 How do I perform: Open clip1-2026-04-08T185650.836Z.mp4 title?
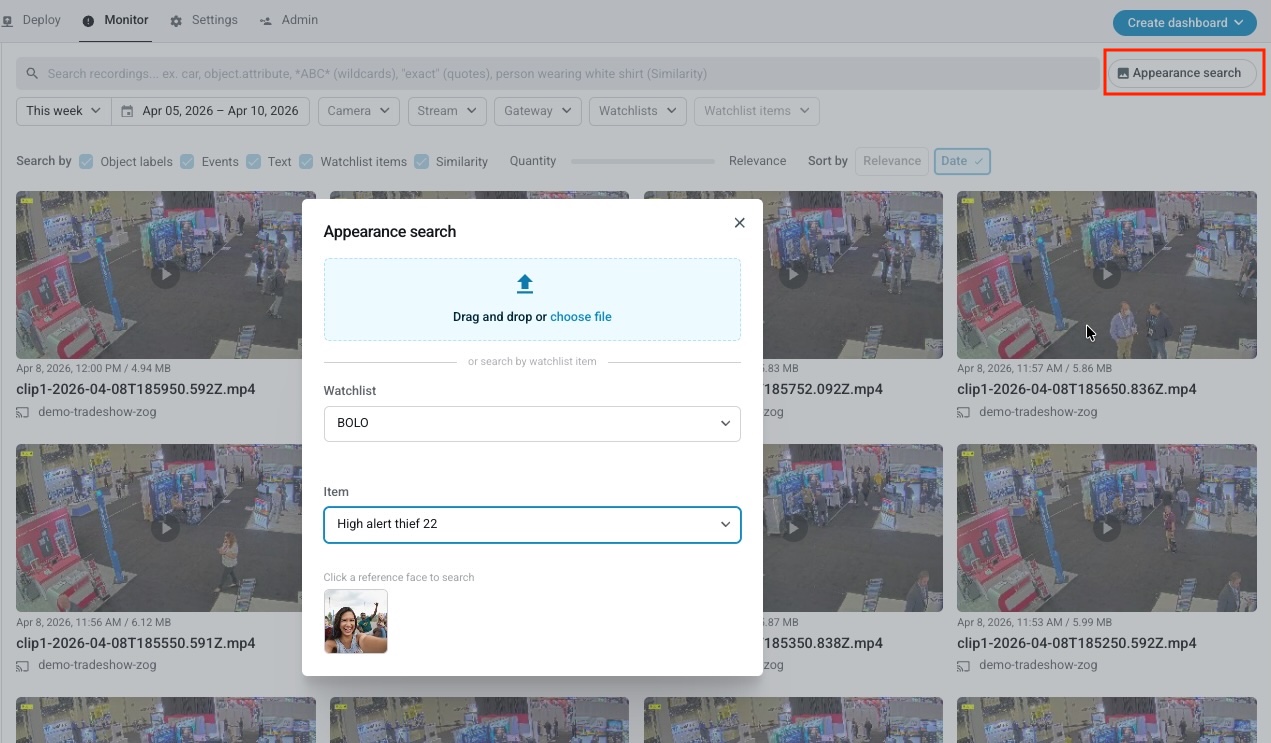pyautogui.click(x=1077, y=389)
